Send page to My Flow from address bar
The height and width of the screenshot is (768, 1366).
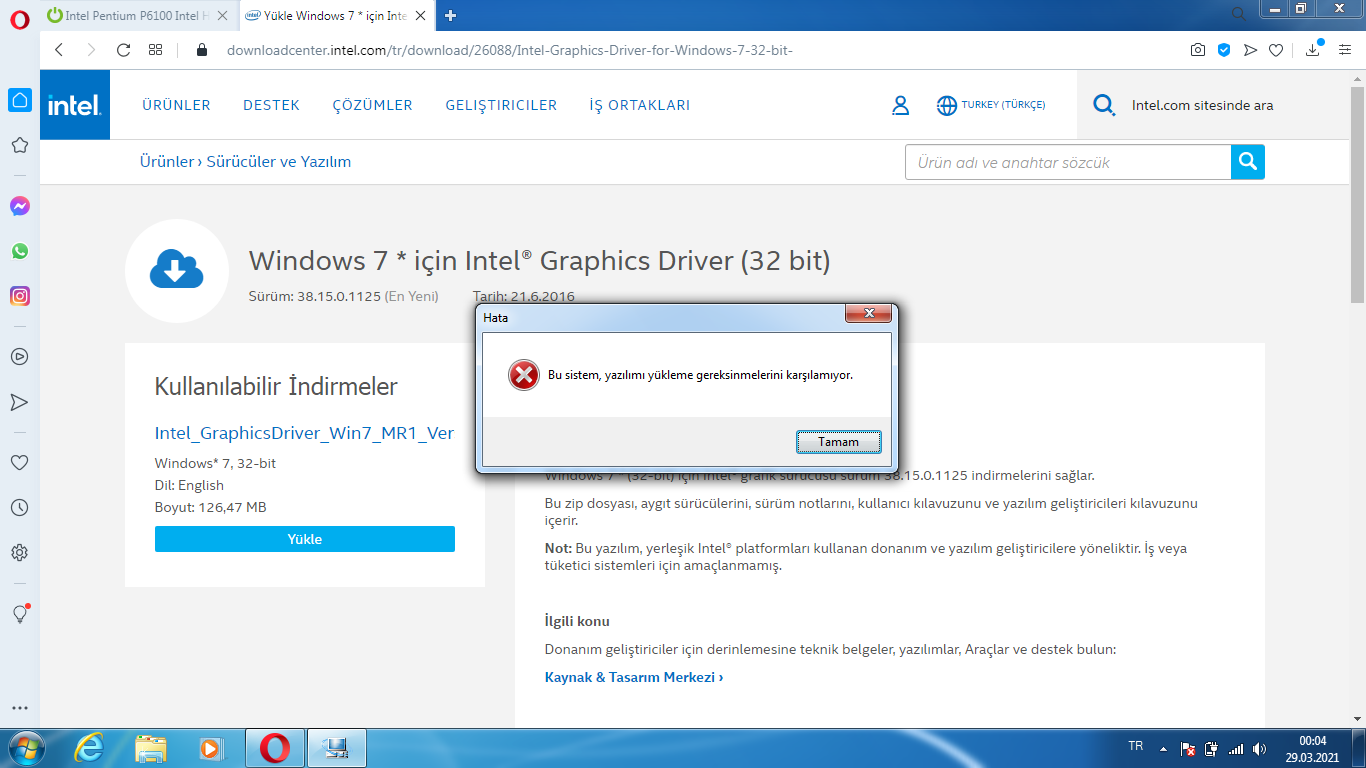(1250, 50)
